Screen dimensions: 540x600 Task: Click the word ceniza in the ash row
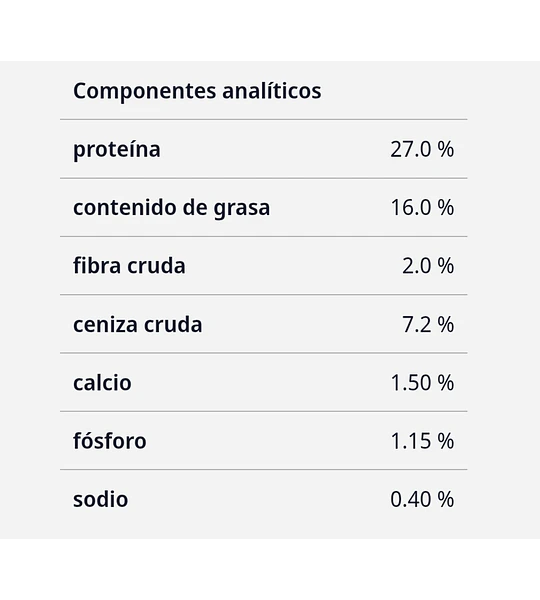(x=105, y=324)
